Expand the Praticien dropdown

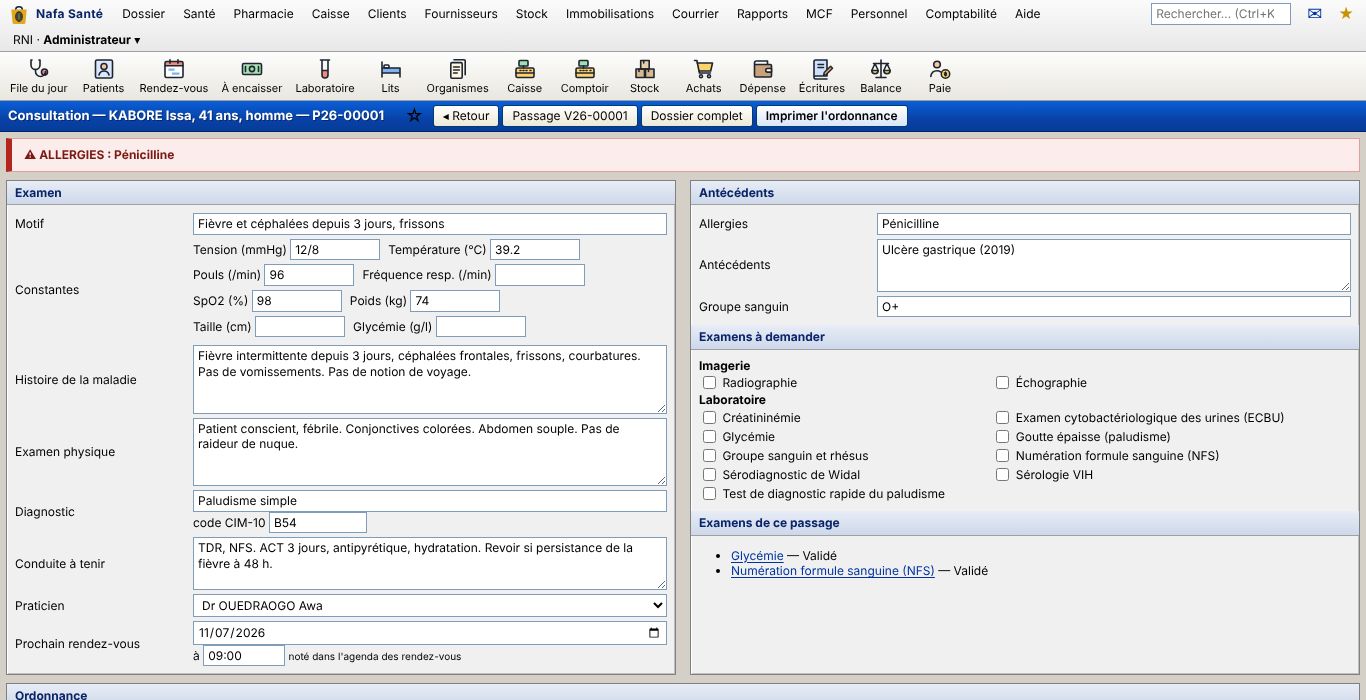click(430, 605)
